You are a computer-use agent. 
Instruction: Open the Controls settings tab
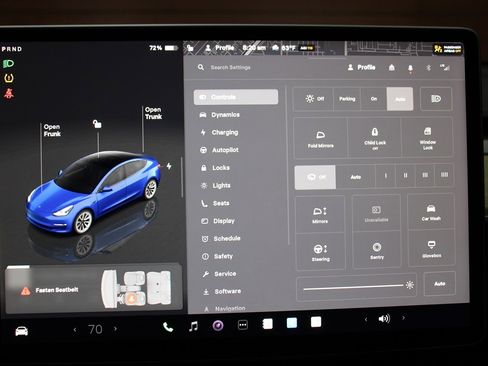point(236,97)
